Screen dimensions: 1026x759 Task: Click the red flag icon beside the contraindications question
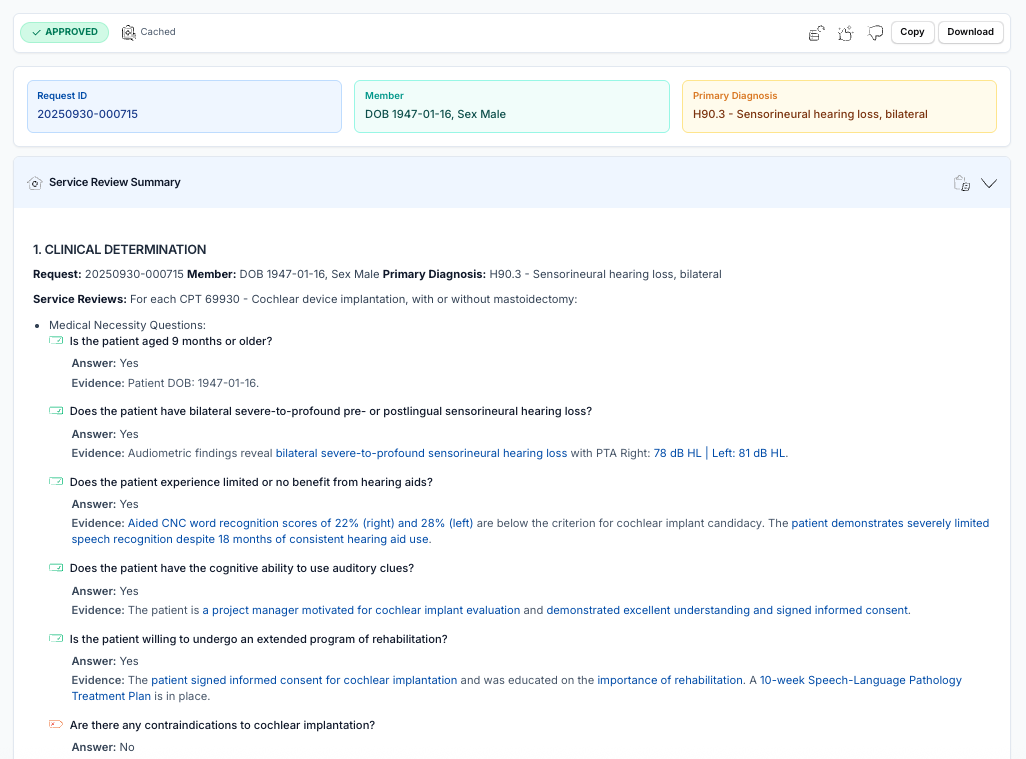pos(55,723)
